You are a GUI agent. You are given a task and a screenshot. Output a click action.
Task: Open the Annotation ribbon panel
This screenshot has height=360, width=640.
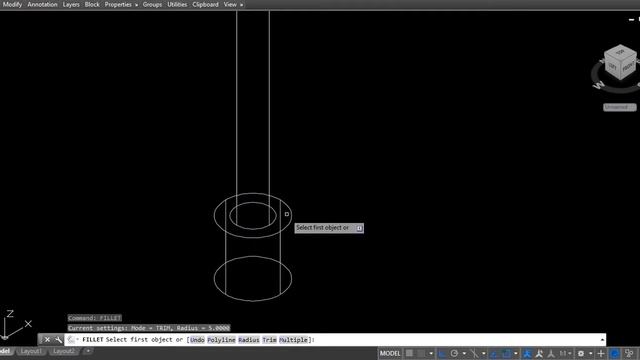point(42,4)
